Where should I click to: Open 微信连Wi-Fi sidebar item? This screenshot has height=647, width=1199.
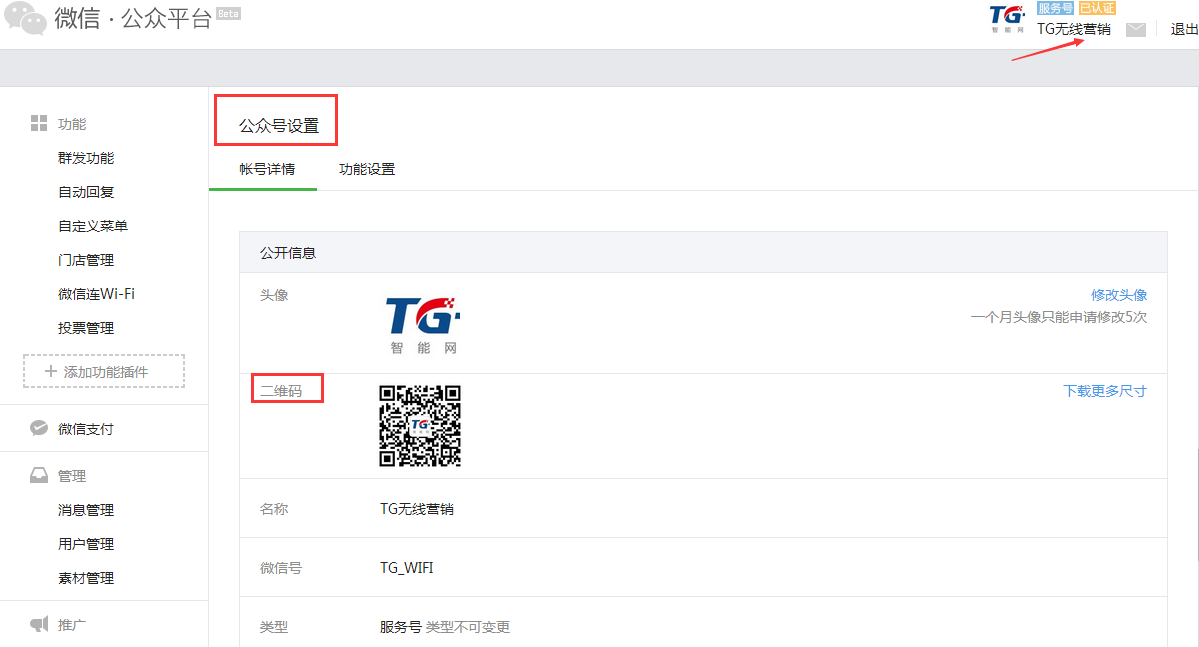(96, 294)
